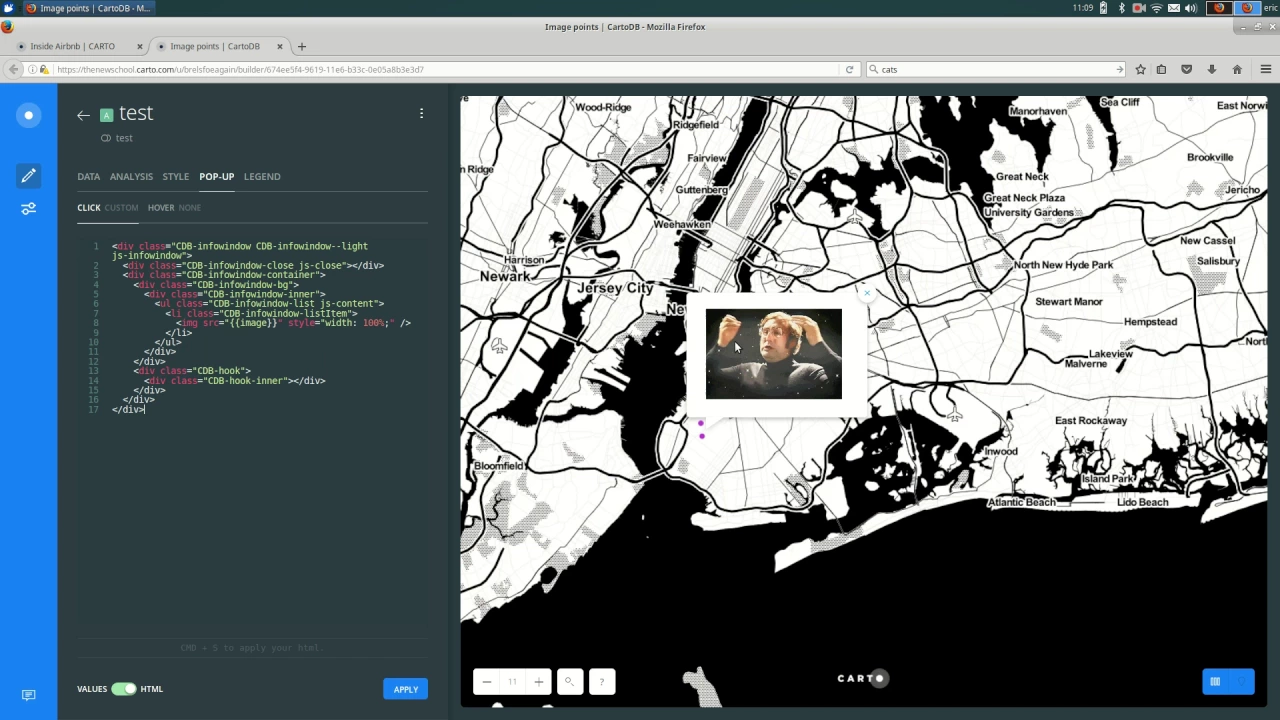Image resolution: width=1280 pixels, height=720 pixels.
Task: Click the closing </div> on line 17
Action: pyautogui.click(x=128, y=409)
